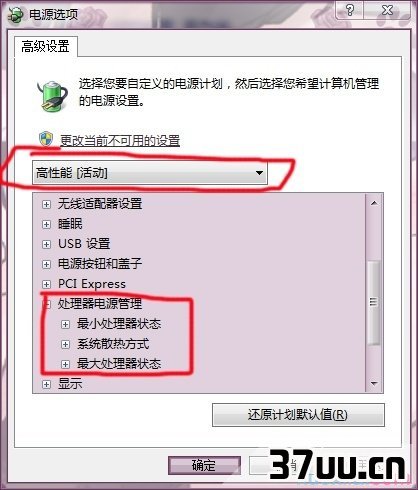This screenshot has height=490, width=418.
Task: Expand 电源按钮和盖子 node
Action: click(x=46, y=264)
